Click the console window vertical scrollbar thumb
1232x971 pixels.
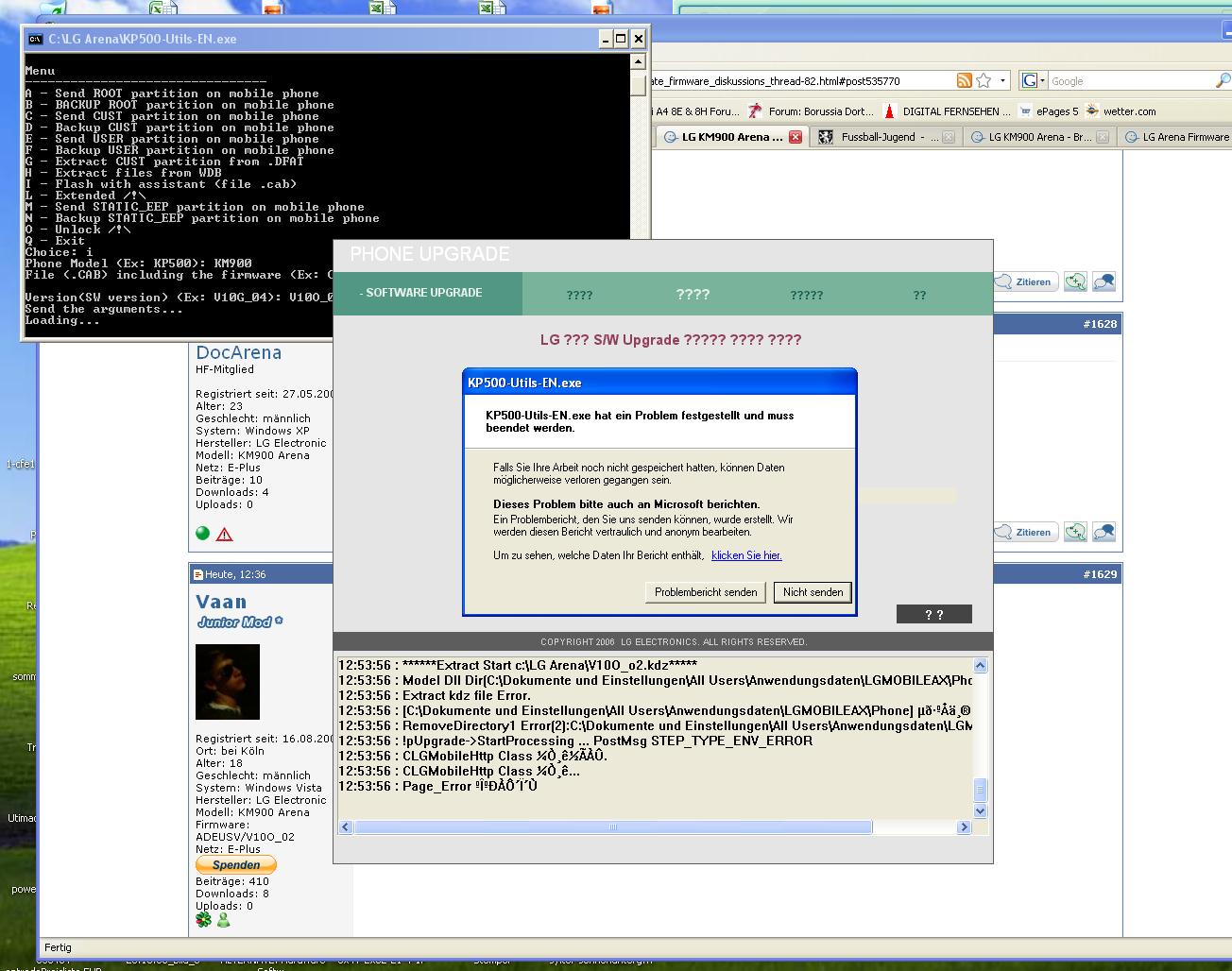pos(640,86)
